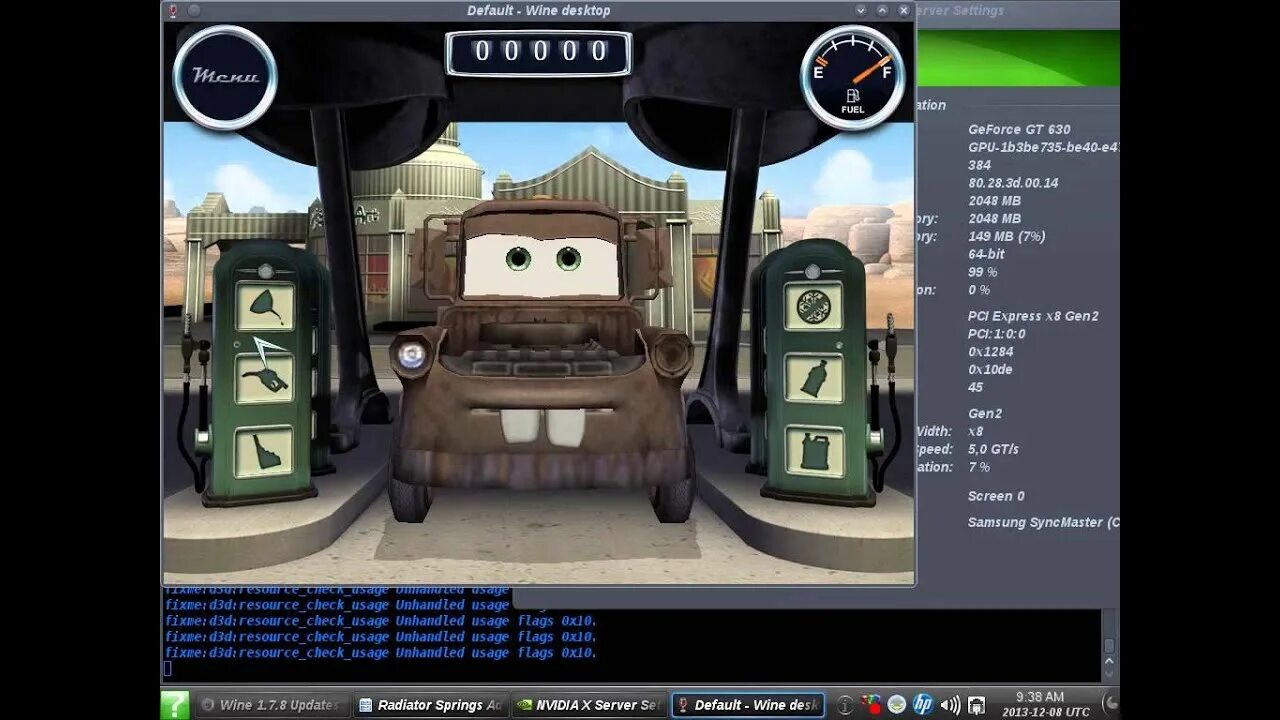The image size is (1280, 720).
Task: Maximize the Wine desktop window
Action: point(882,10)
